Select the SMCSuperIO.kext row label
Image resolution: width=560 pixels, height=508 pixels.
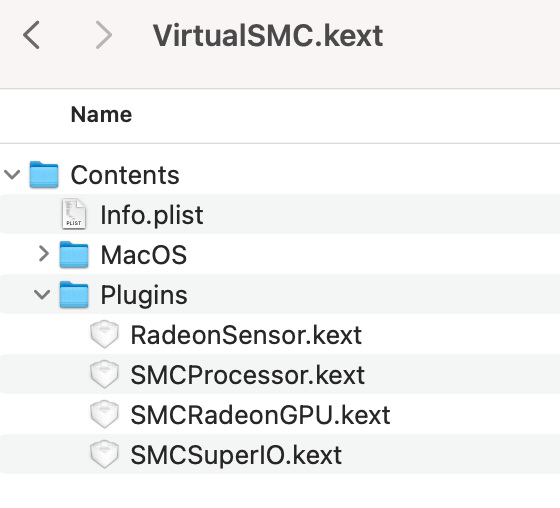(236, 455)
